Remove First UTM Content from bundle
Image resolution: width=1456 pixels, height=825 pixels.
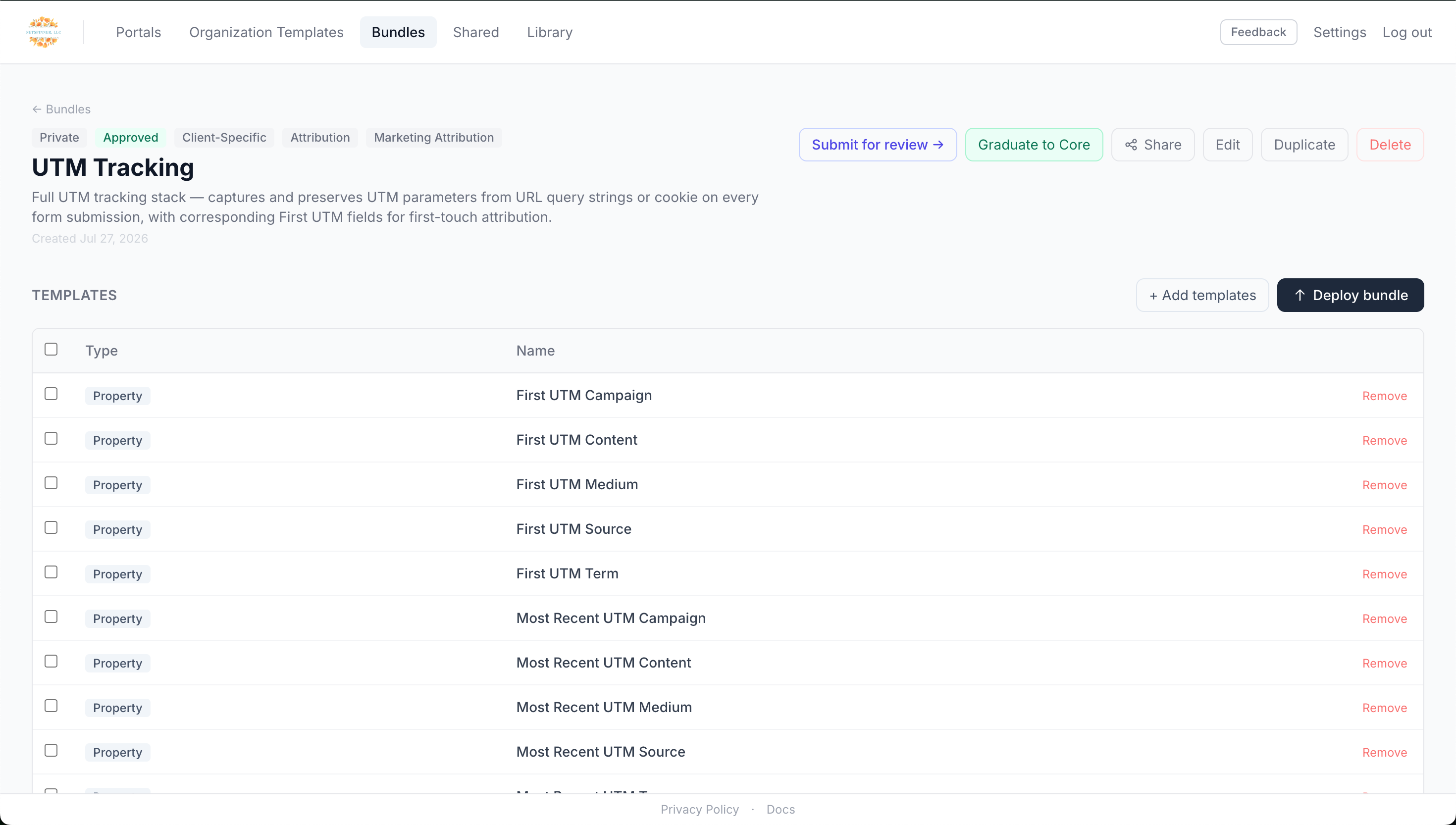1384,441
